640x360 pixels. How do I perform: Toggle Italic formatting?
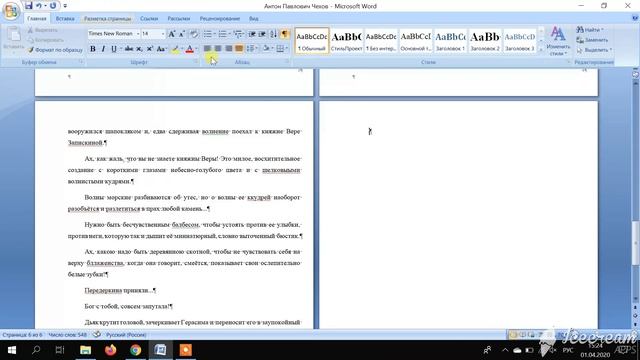pyautogui.click(x=103, y=49)
